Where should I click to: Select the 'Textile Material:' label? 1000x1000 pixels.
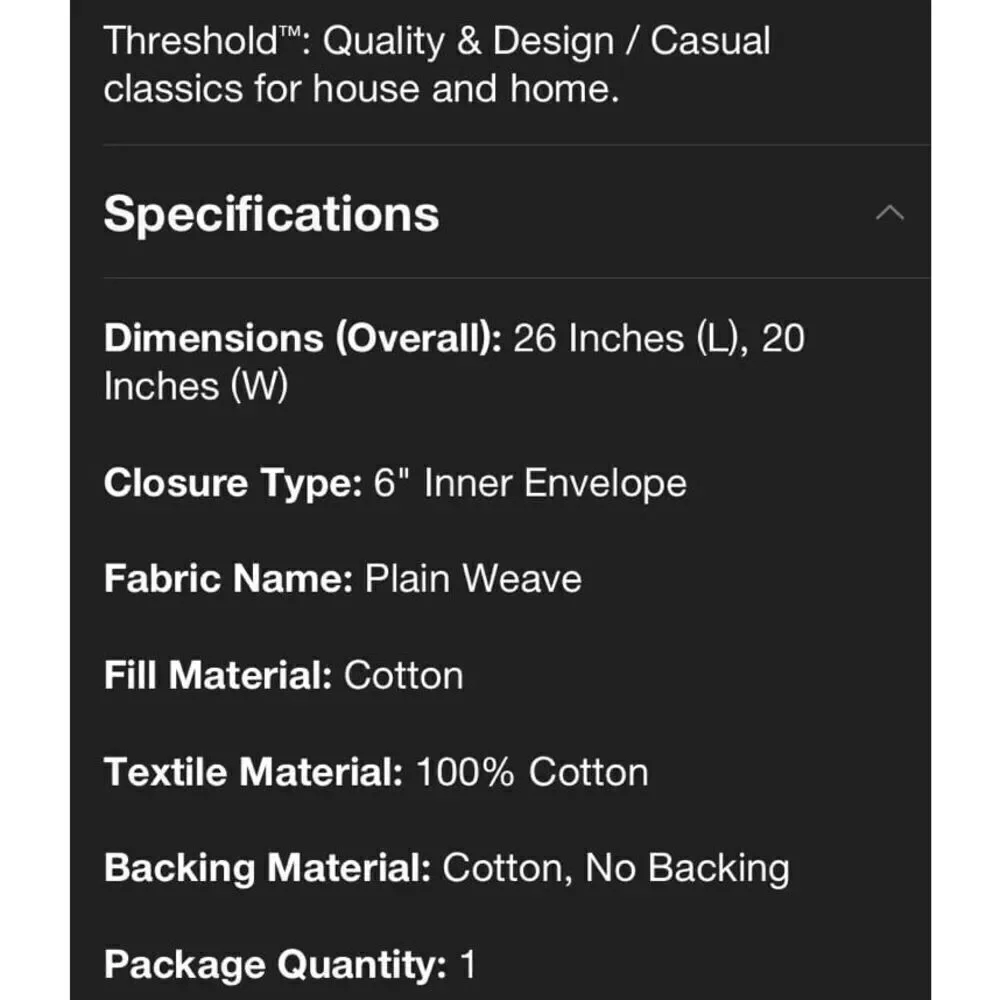click(253, 772)
